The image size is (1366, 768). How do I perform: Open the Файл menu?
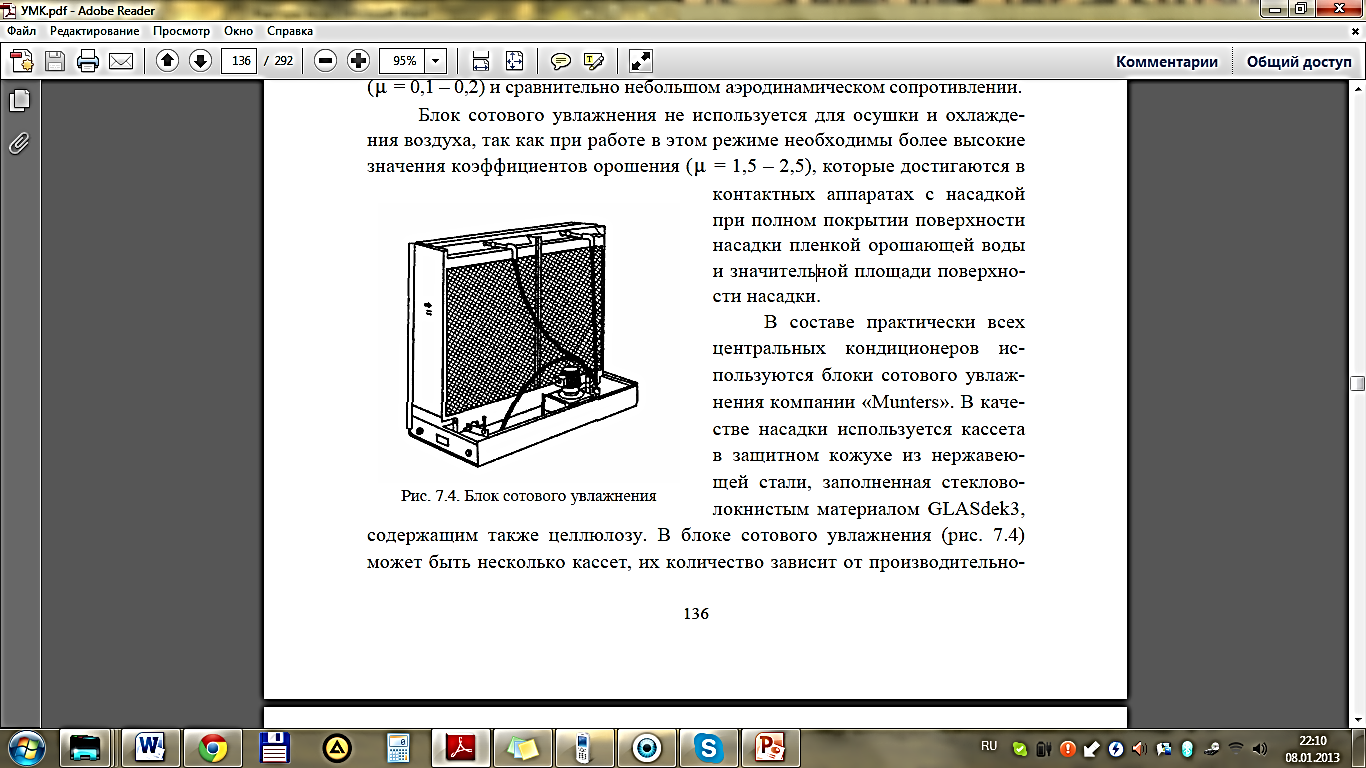[21, 31]
